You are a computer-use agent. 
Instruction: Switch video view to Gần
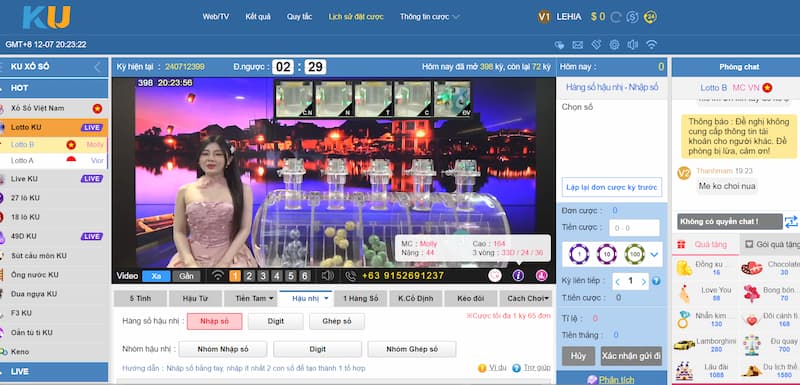pyautogui.click(x=186, y=276)
